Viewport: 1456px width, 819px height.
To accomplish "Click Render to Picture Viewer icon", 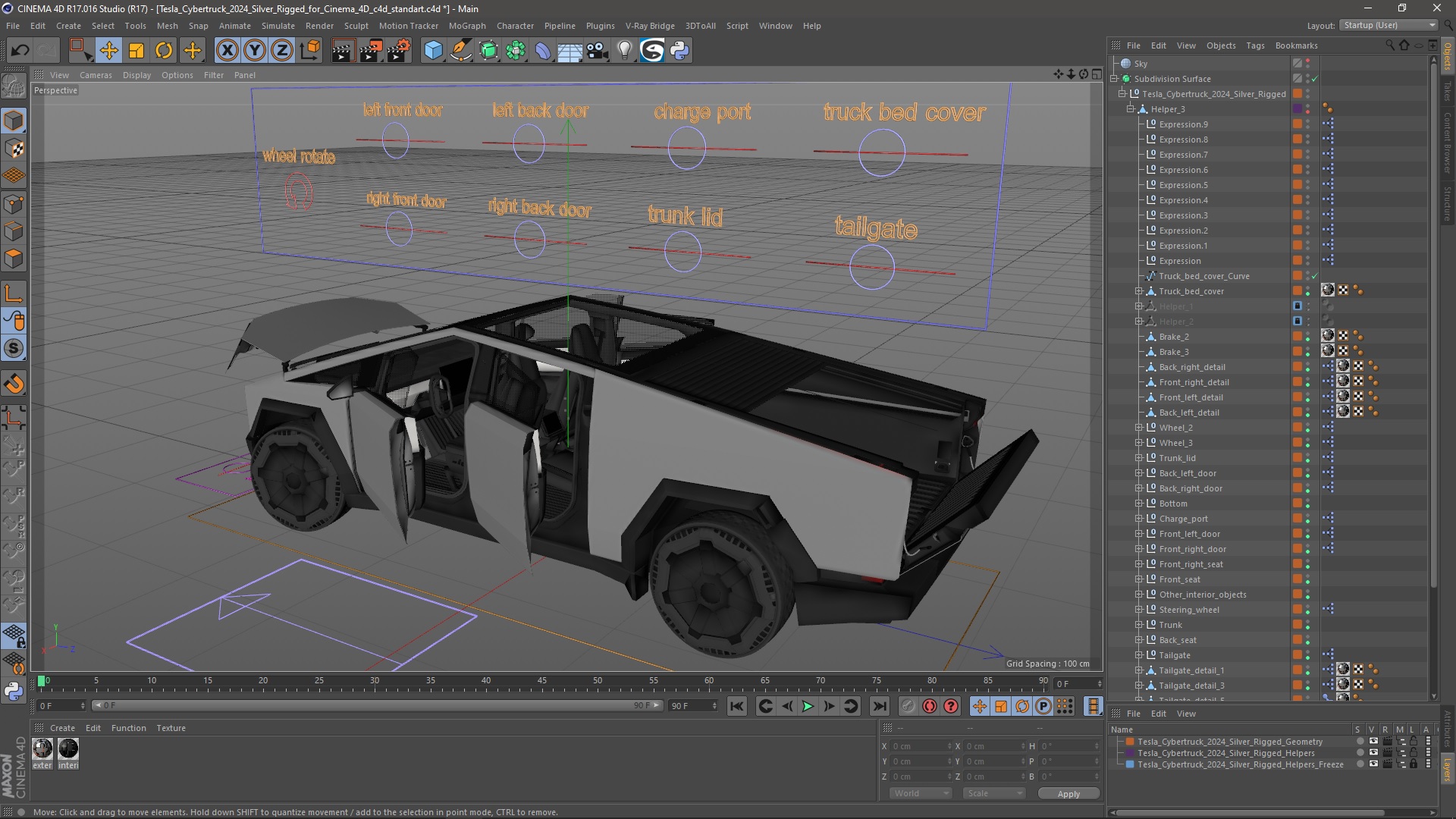I will (371, 51).
